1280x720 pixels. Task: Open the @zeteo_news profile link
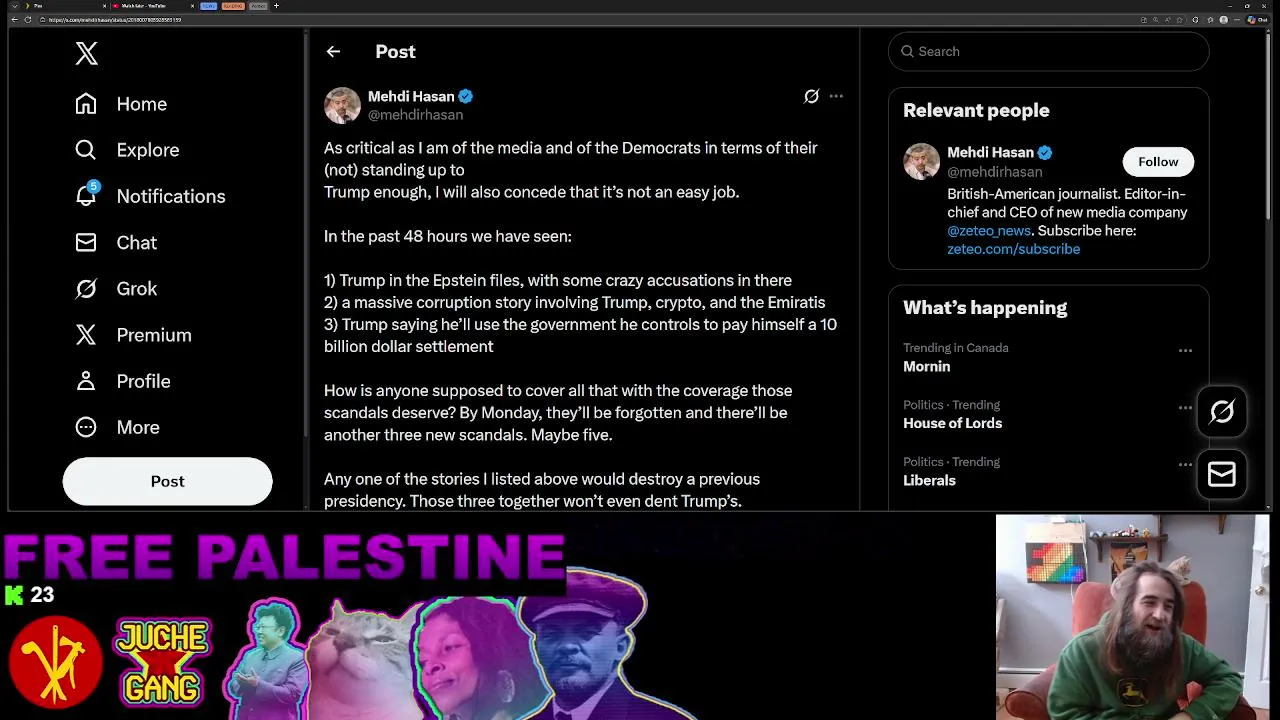point(988,231)
